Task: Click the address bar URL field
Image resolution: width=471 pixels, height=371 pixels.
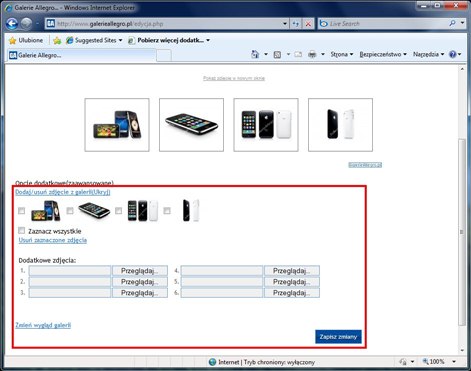Action: pyautogui.click(x=168, y=24)
